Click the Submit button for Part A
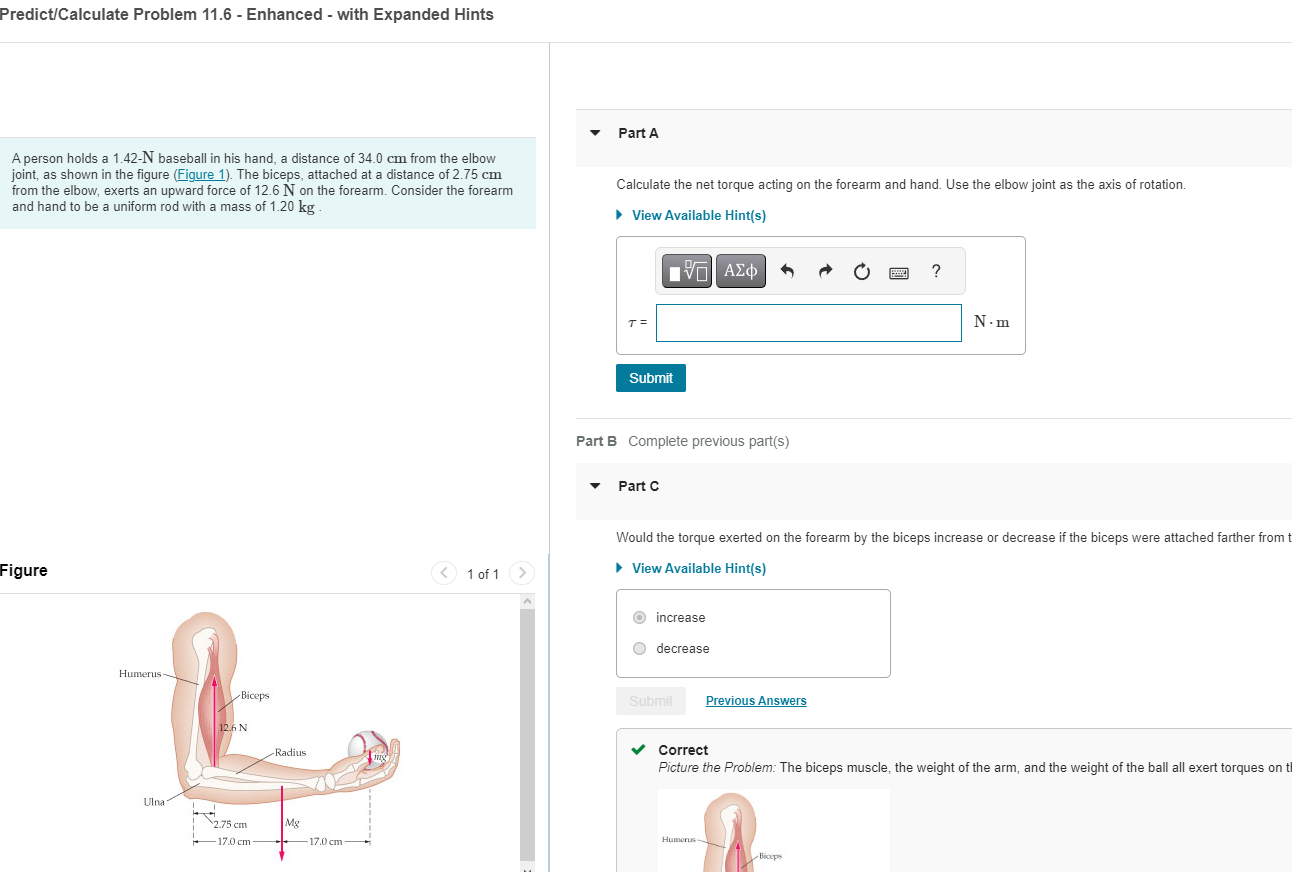Image resolution: width=1292 pixels, height=872 pixels. (650, 378)
